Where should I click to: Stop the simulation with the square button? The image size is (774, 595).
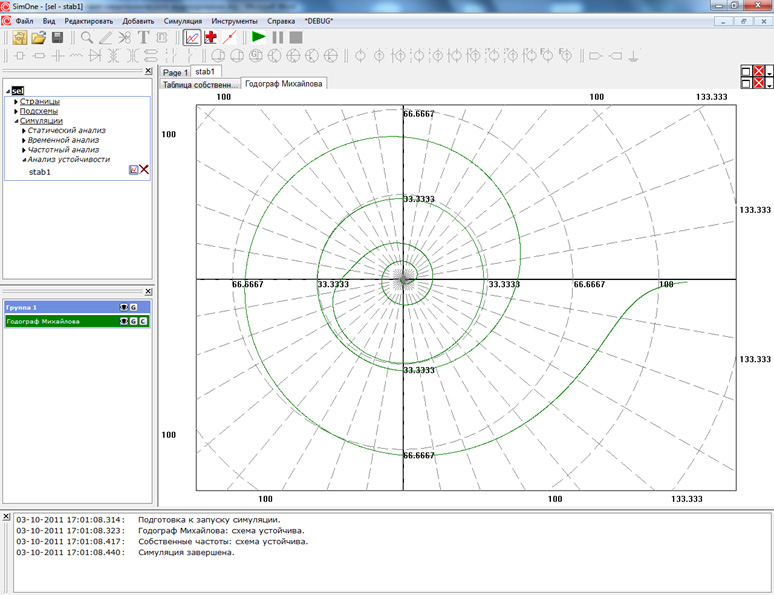(x=296, y=38)
